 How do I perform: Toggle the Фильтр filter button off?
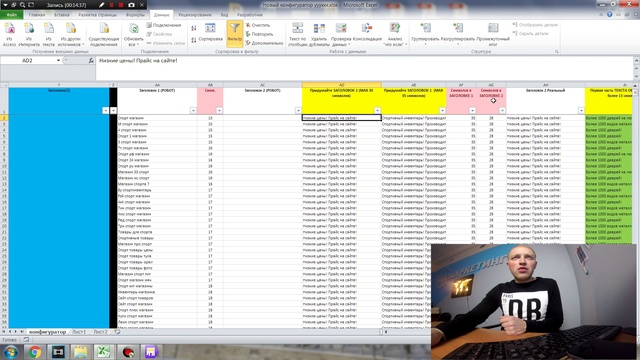235,33
